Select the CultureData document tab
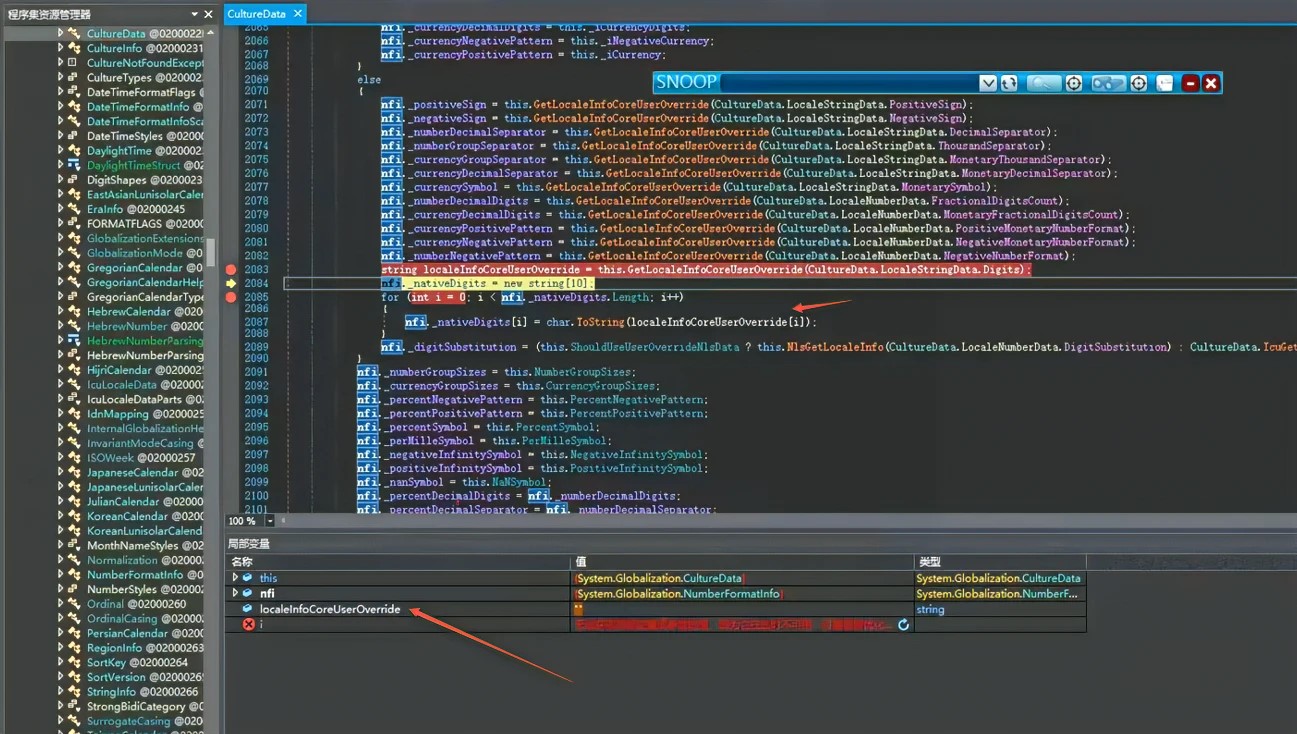 tap(257, 14)
